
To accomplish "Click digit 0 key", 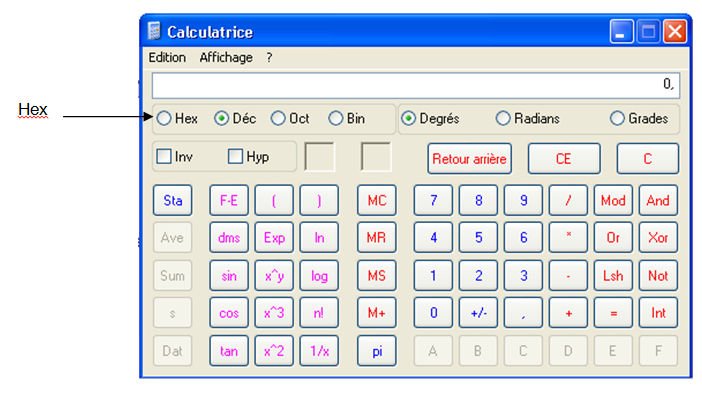I will 433,313.
